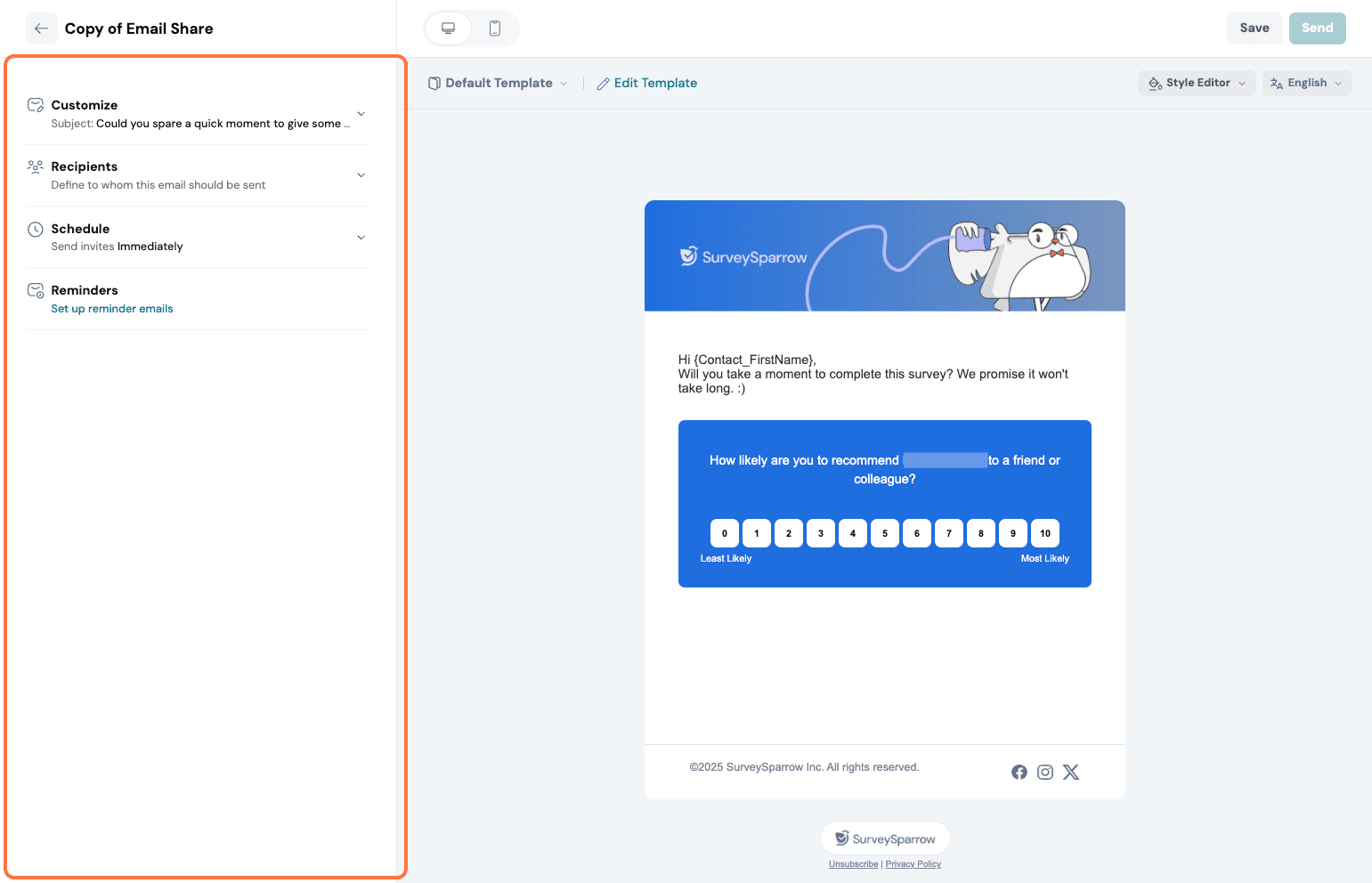Expand the Schedule section chevron
This screenshot has height=883, width=1372.
click(361, 238)
